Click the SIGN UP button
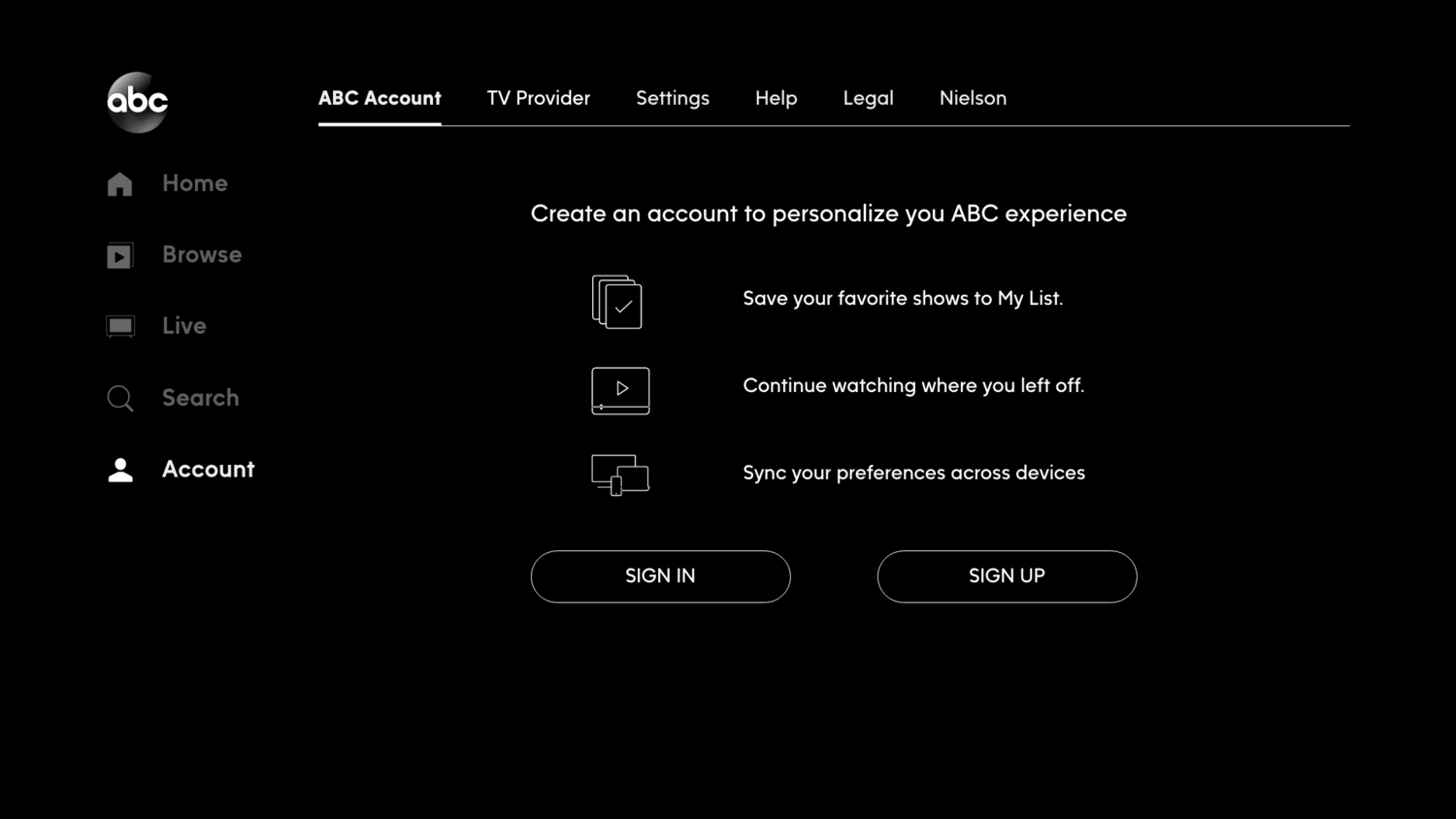Viewport: 1456px width, 819px height. click(x=1008, y=576)
